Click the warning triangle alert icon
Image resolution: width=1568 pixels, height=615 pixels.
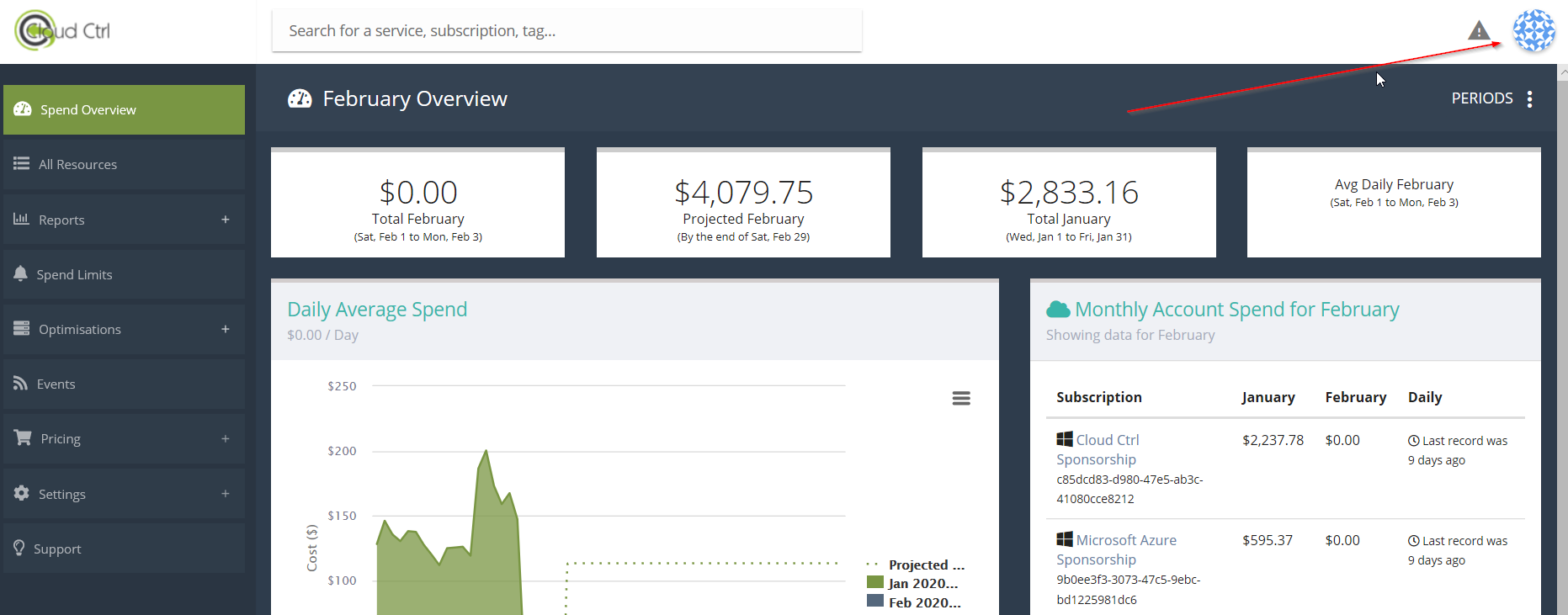(x=1479, y=31)
